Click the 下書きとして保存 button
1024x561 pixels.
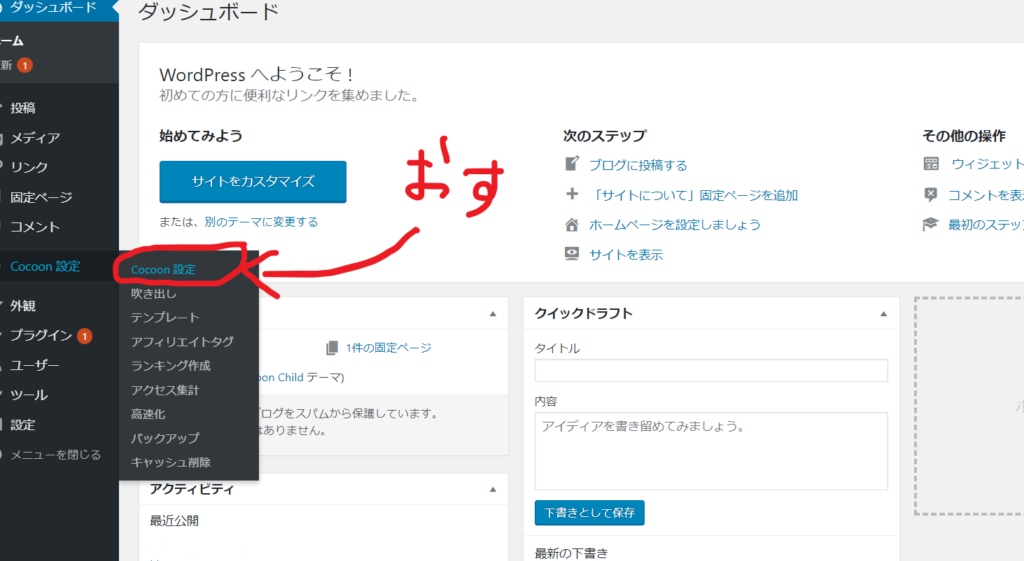[x=590, y=513]
